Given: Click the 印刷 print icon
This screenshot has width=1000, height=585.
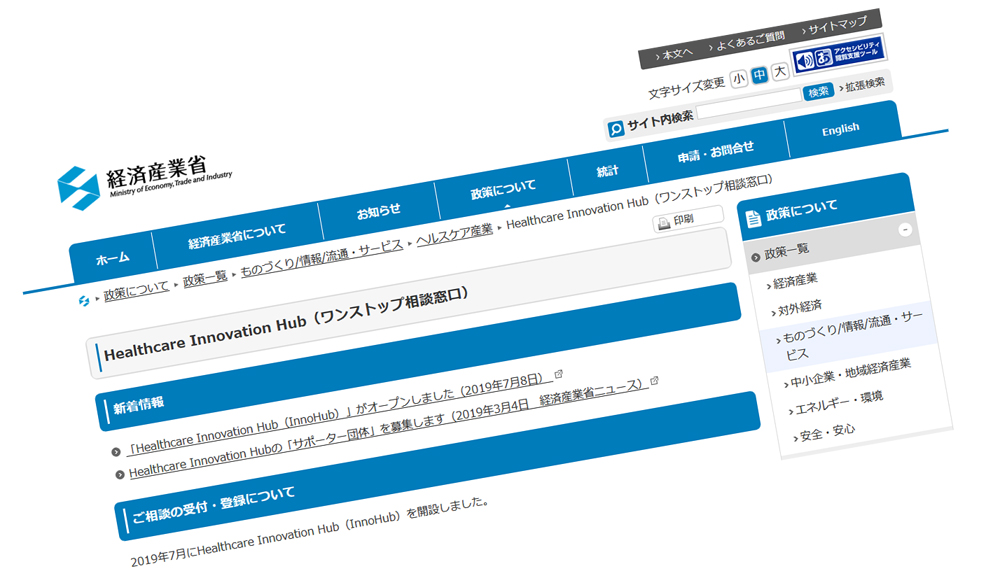Looking at the screenshot, I should tap(663, 224).
